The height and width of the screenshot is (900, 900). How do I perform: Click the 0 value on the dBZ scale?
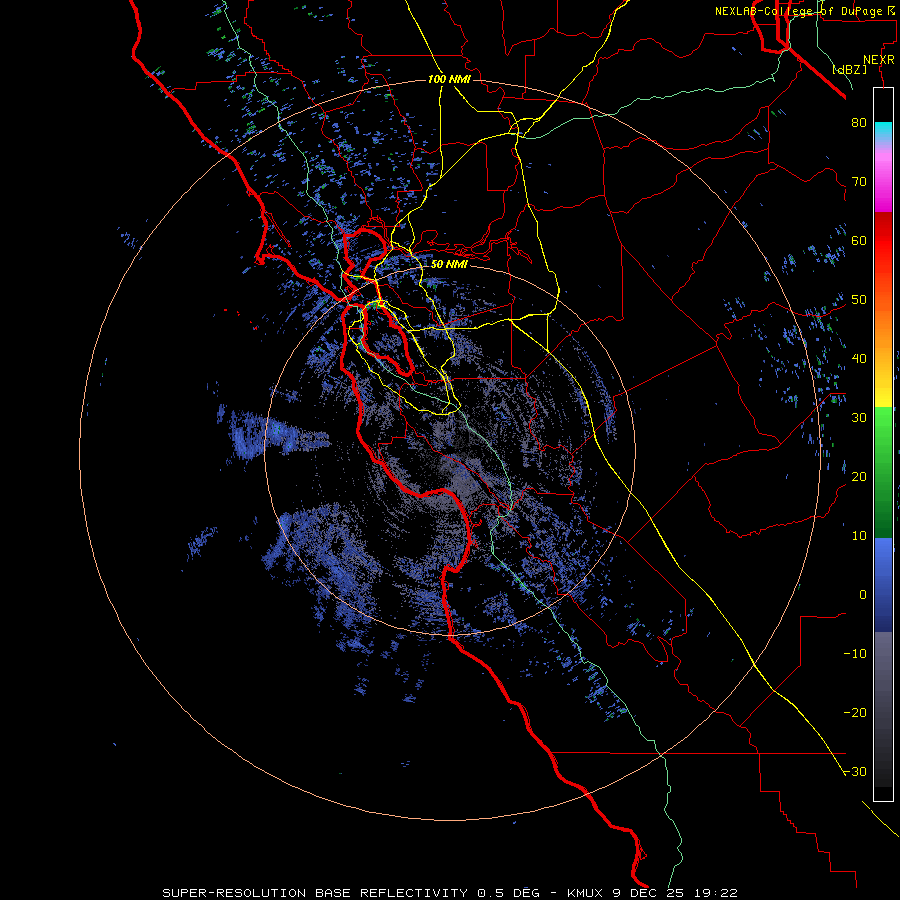pos(863,595)
